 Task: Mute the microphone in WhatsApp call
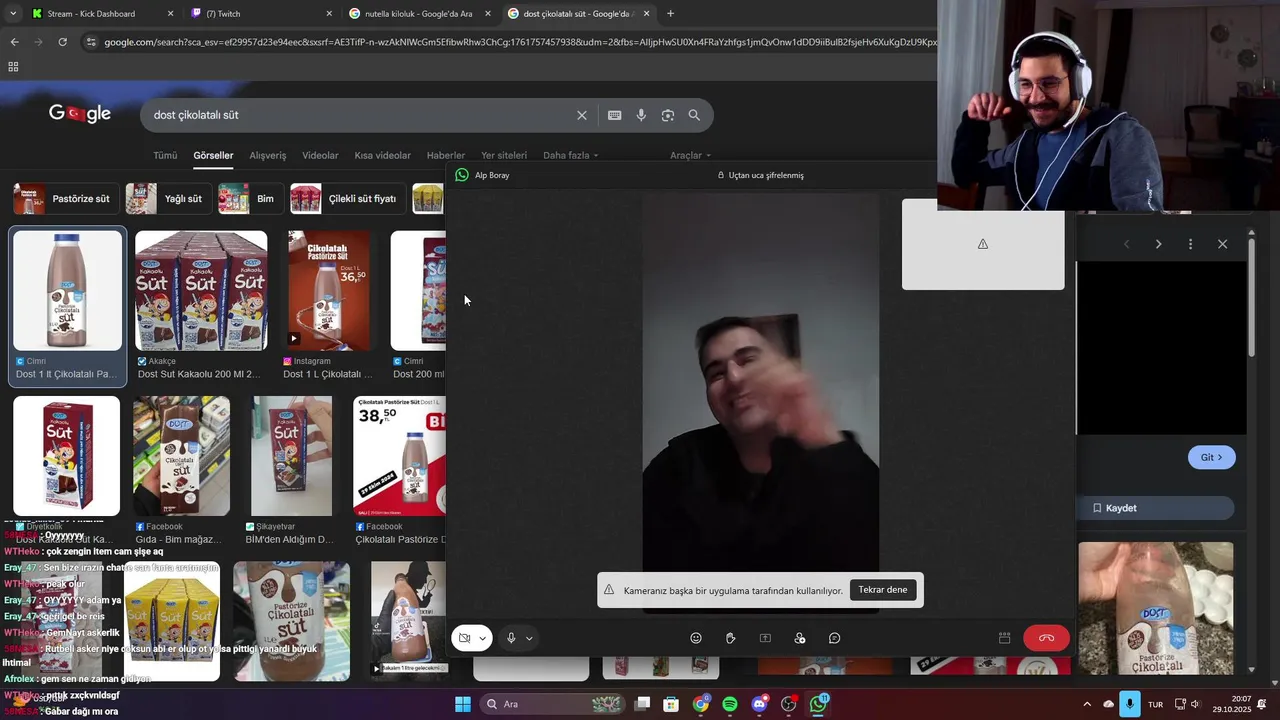[511, 638]
